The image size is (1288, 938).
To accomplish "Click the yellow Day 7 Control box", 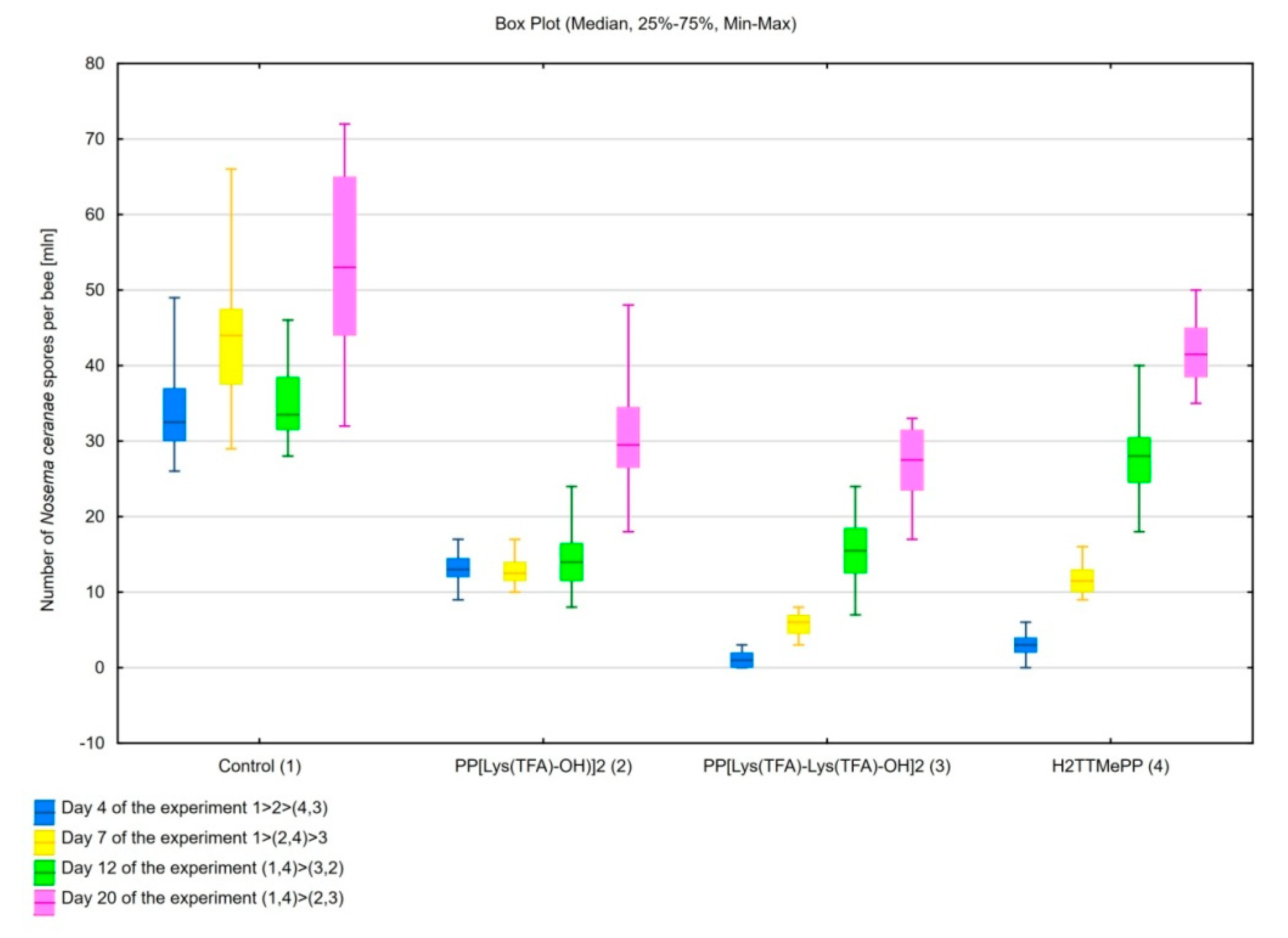I will [x=231, y=347].
